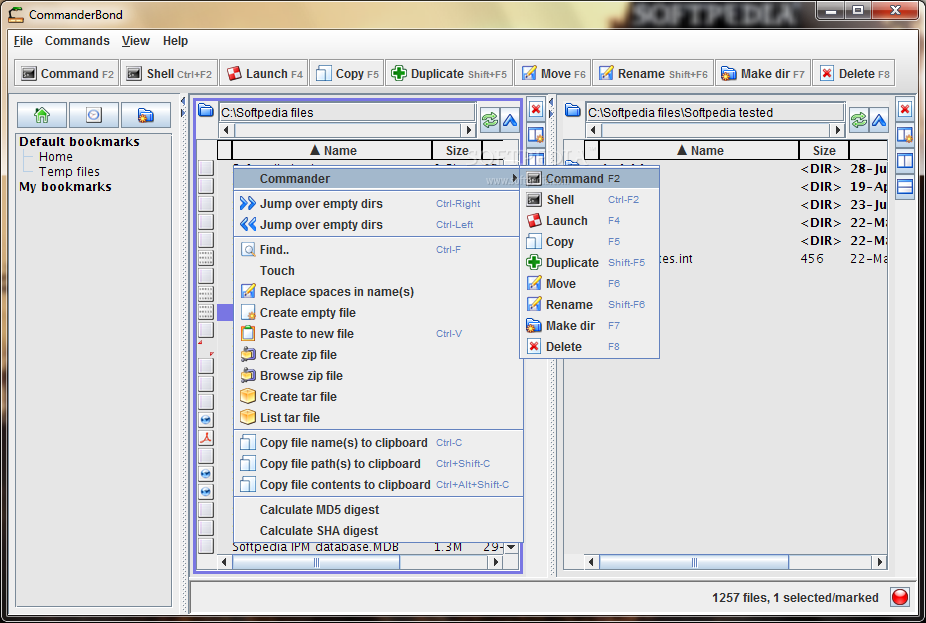Click the Delete F8 toolbar button
This screenshot has width=926, height=623.
click(x=853, y=73)
